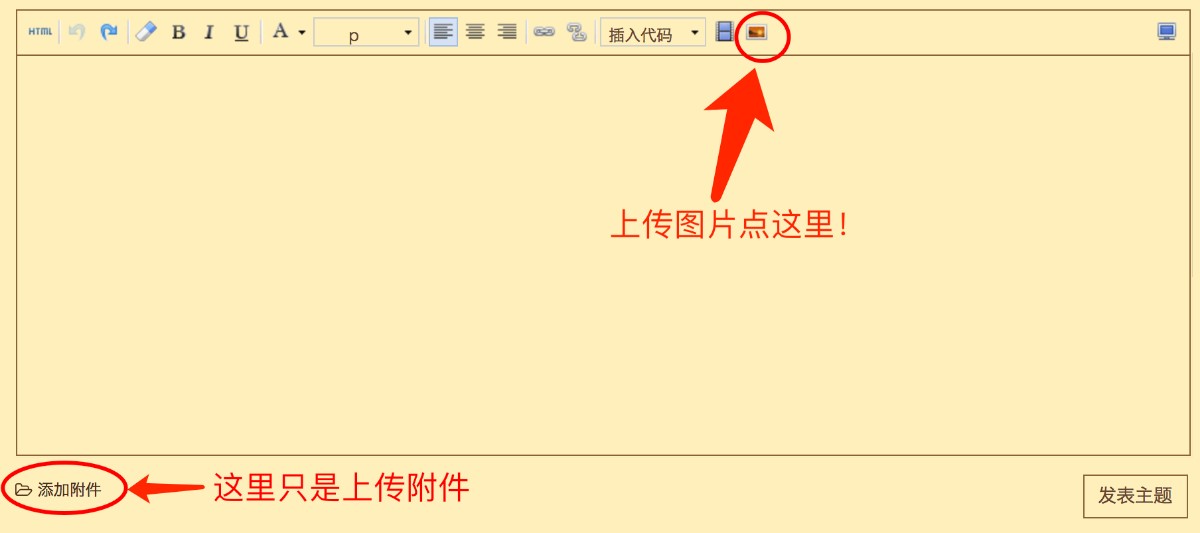Open the 插入代码 dropdown
1200x533 pixels.
click(653, 33)
